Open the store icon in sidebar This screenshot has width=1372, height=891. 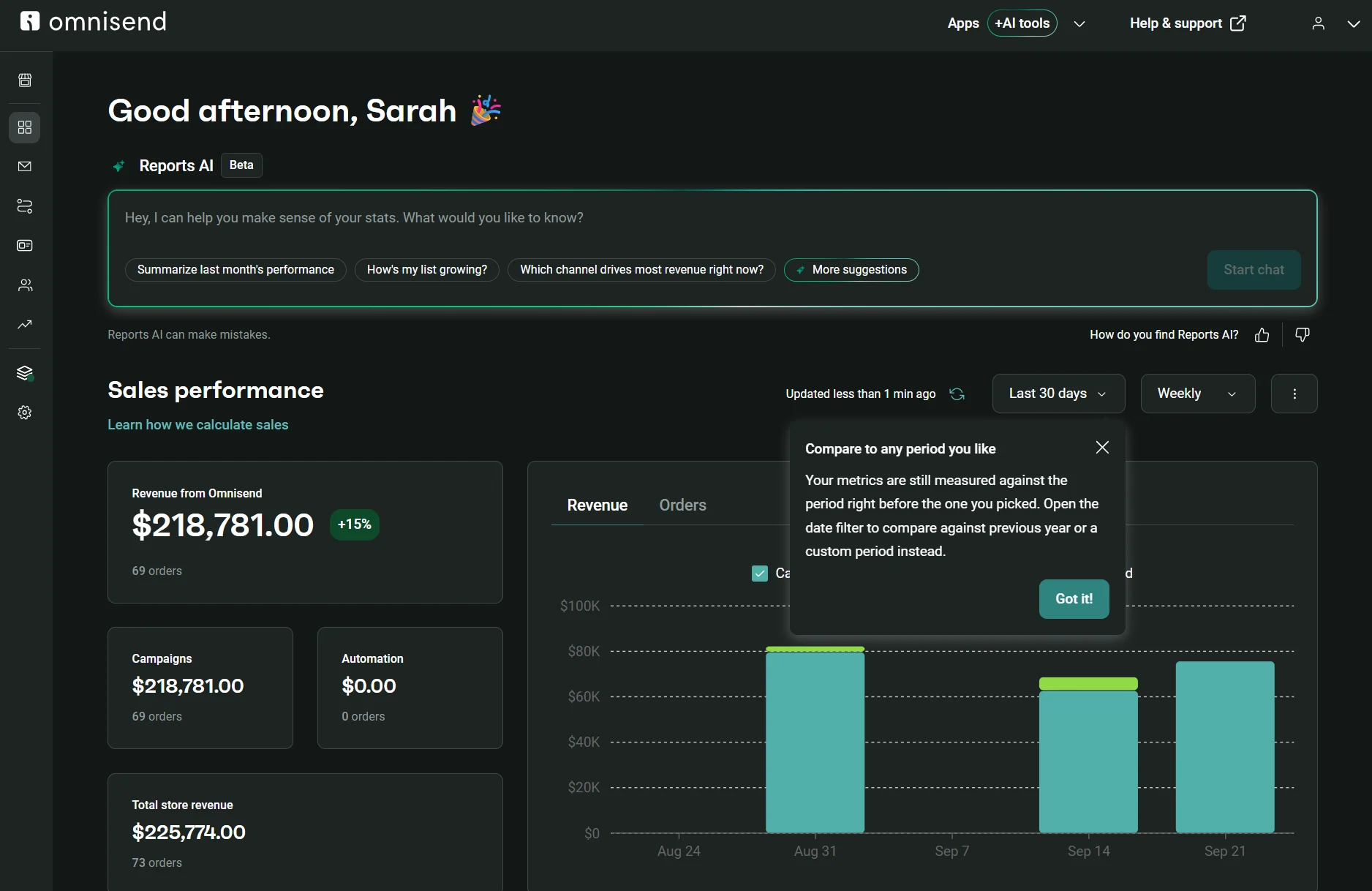(25, 80)
